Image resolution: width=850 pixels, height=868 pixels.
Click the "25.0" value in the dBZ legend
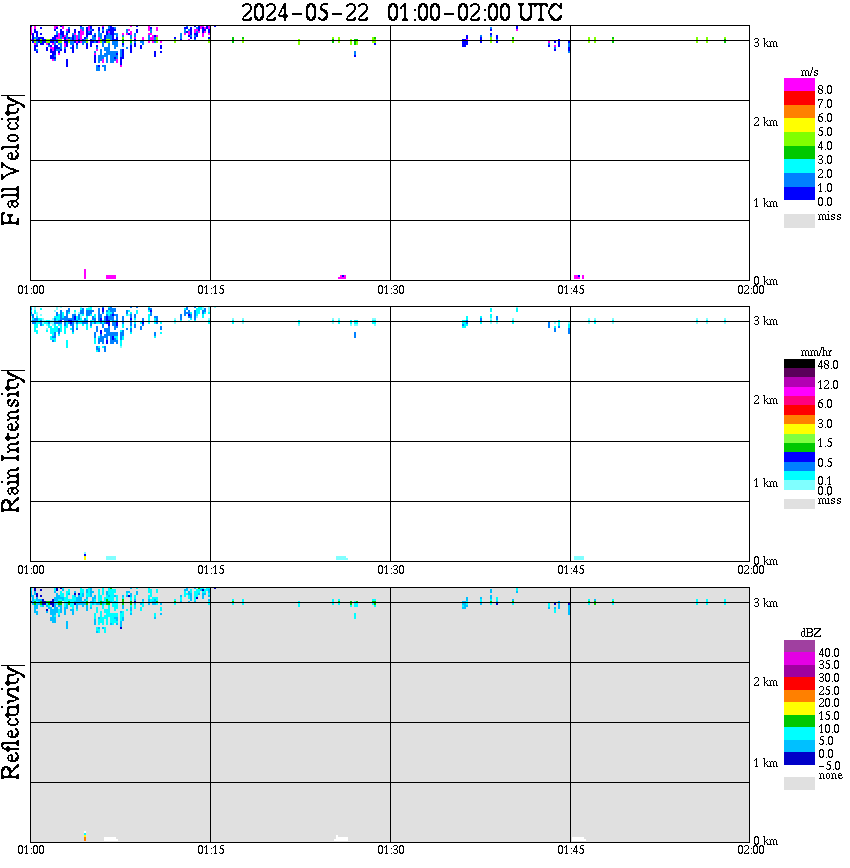pyautogui.click(x=829, y=691)
